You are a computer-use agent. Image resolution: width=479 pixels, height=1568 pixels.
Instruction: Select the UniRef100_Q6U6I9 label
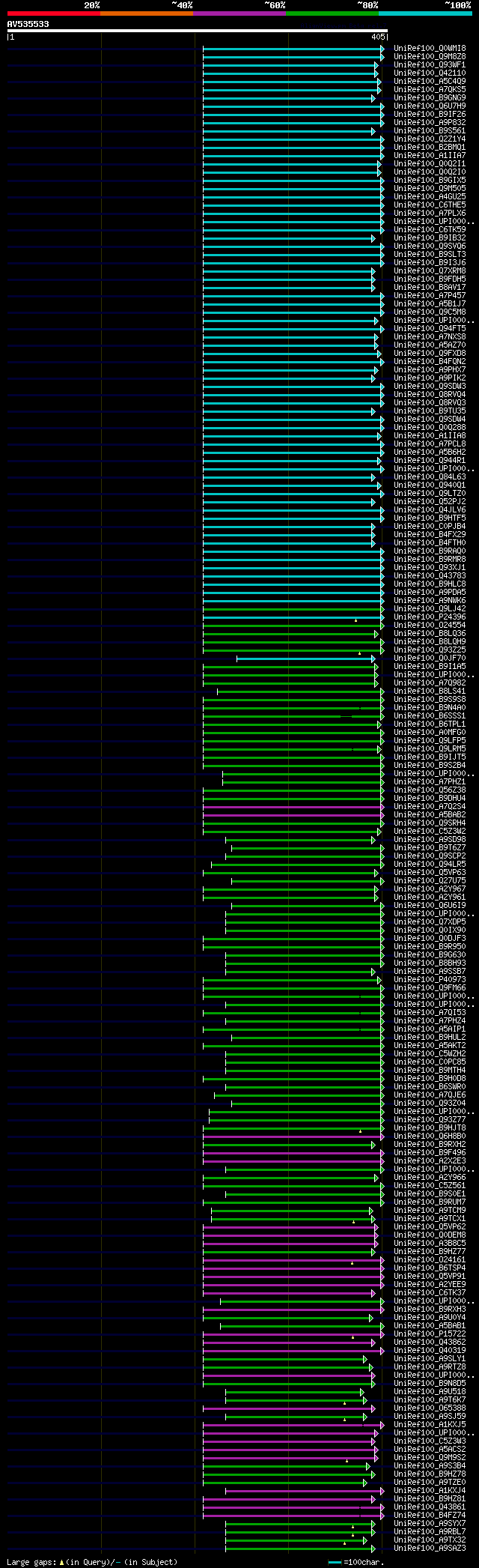click(430, 906)
